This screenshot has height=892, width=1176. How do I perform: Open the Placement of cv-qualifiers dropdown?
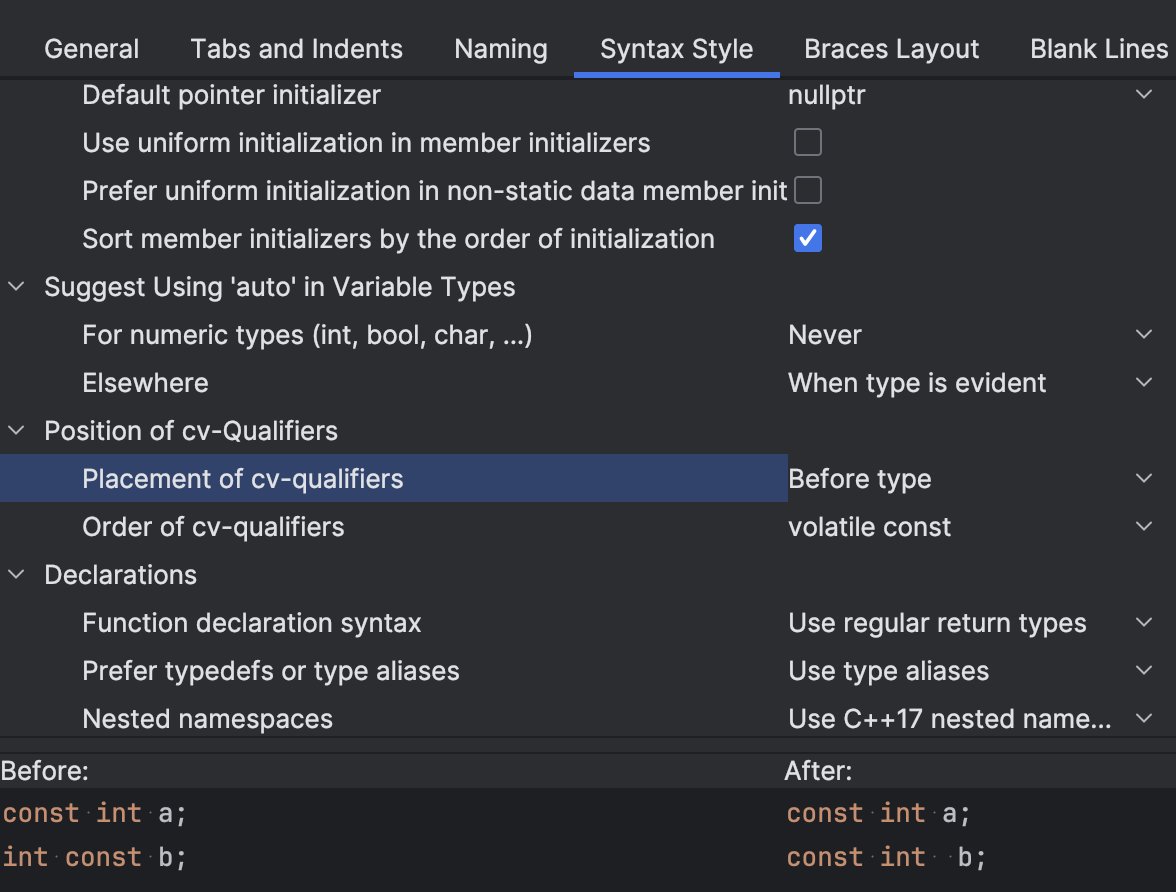(970, 479)
